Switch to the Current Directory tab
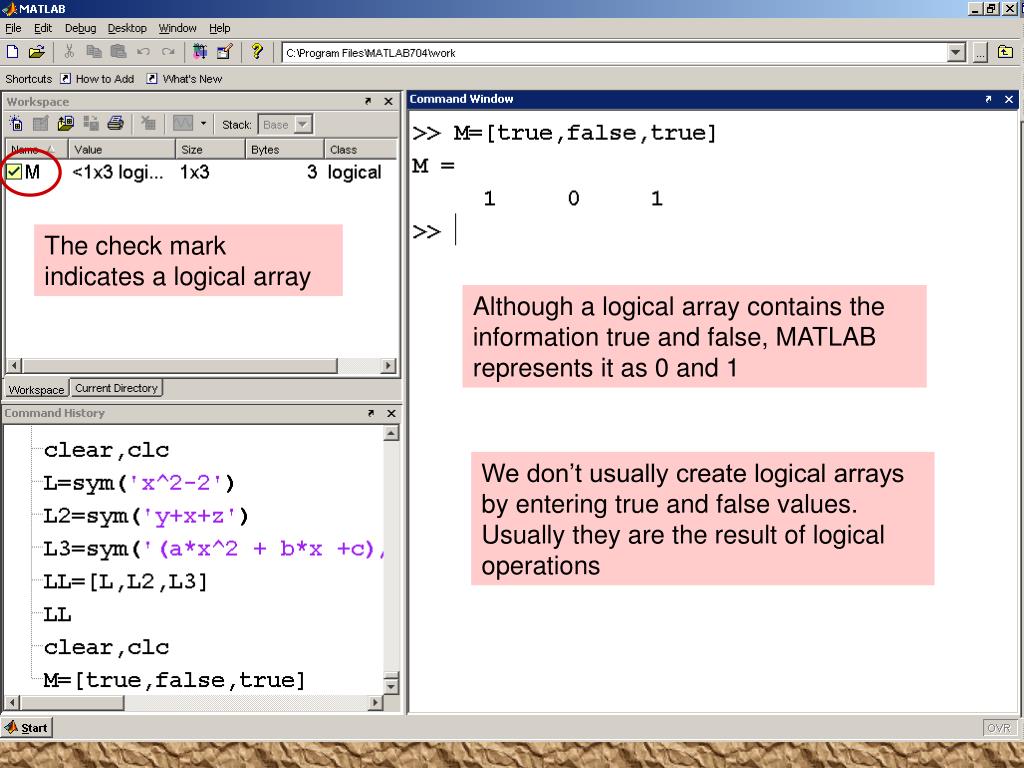 (x=116, y=388)
